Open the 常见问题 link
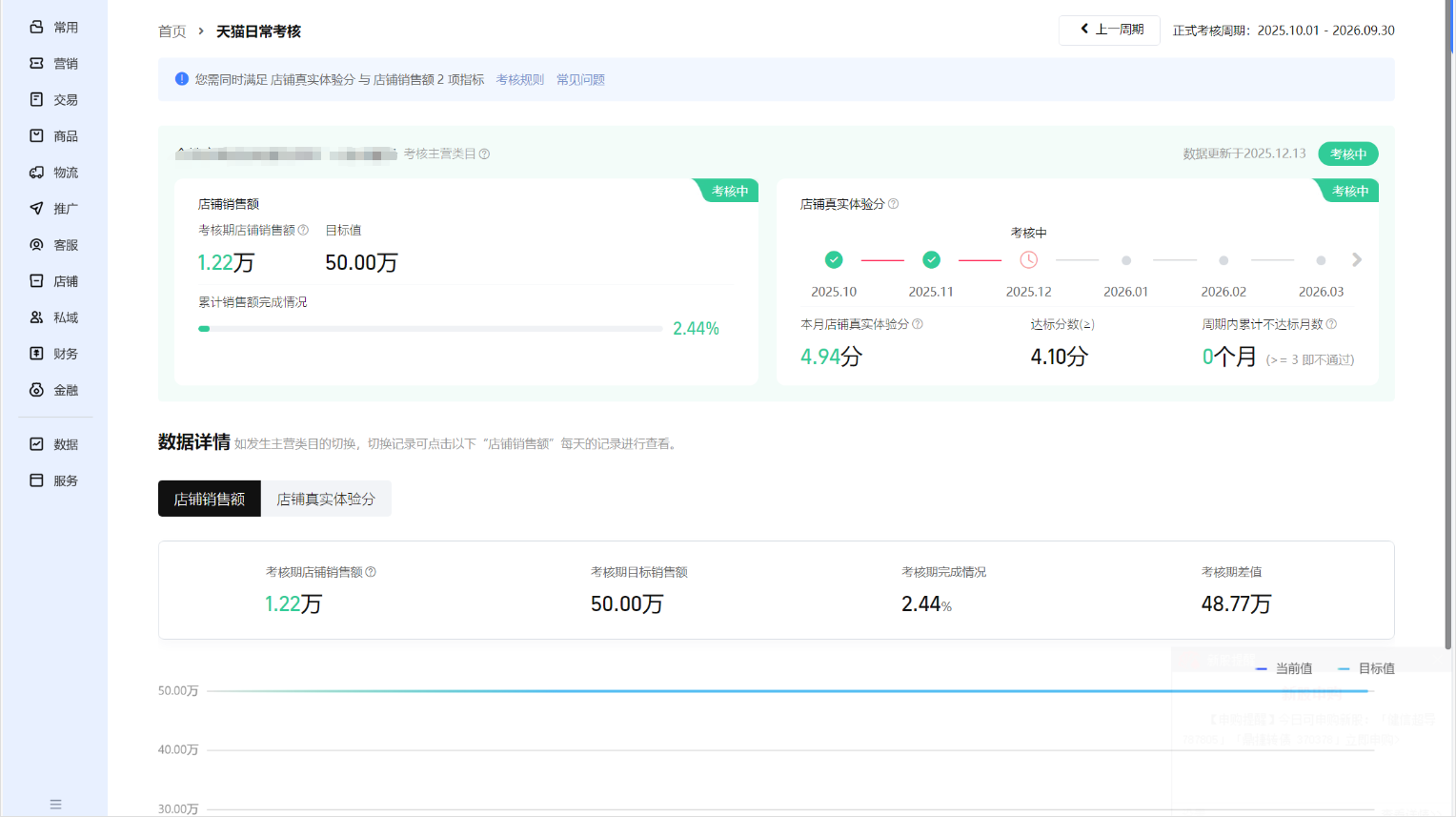The image size is (1456, 817). point(580,80)
